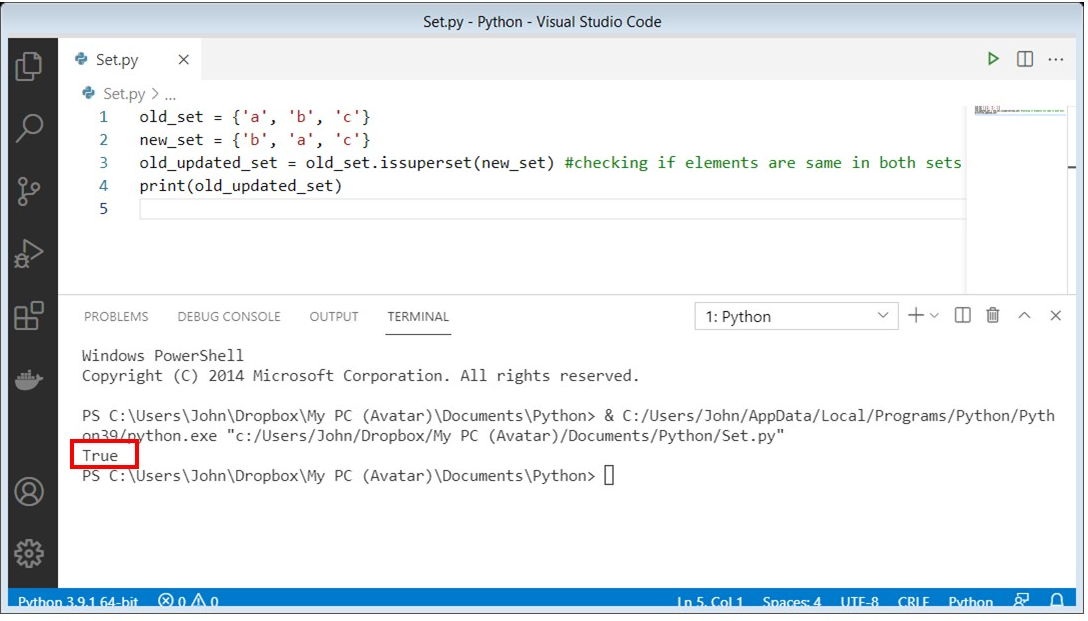The height and width of the screenshot is (621, 1088).
Task: Change indentation via Spaces: 4
Action: coord(791,601)
